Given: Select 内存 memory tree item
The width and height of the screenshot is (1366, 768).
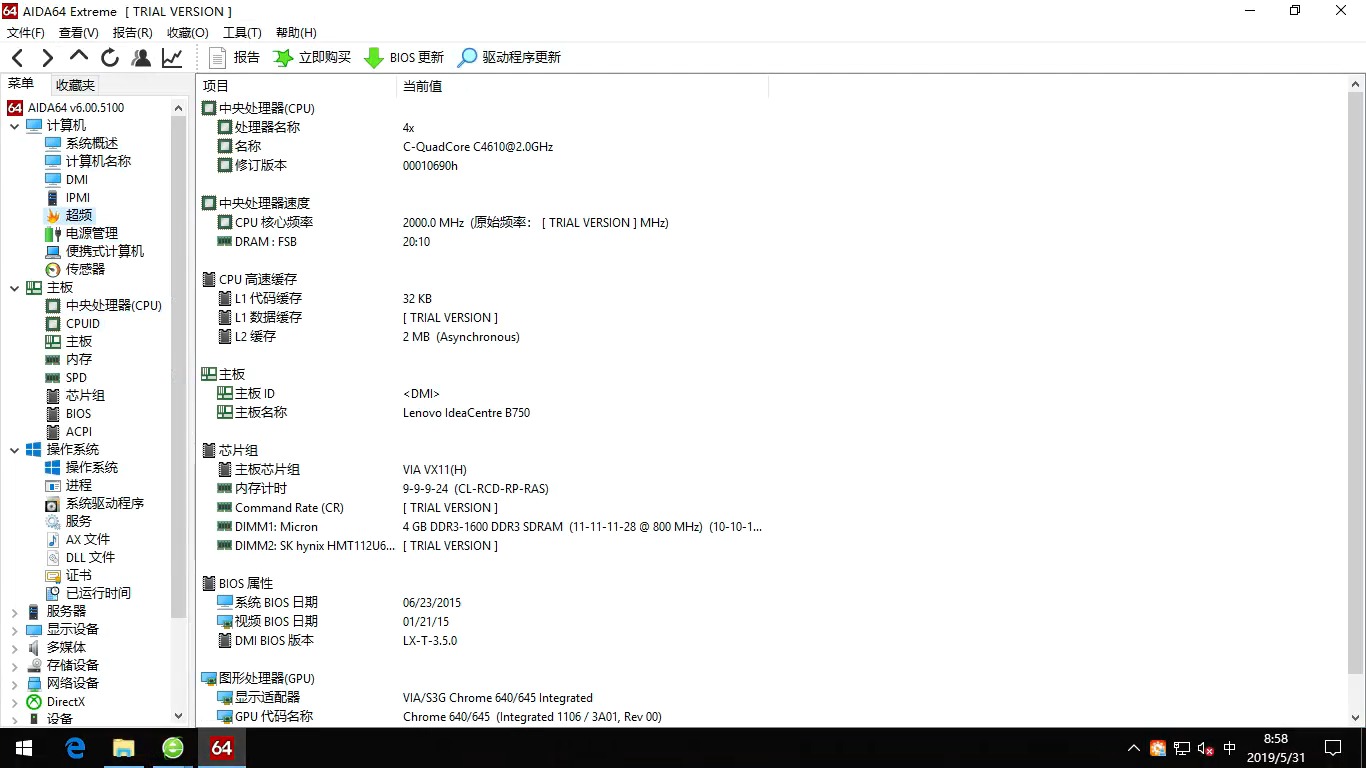Looking at the screenshot, I should [69, 360].
